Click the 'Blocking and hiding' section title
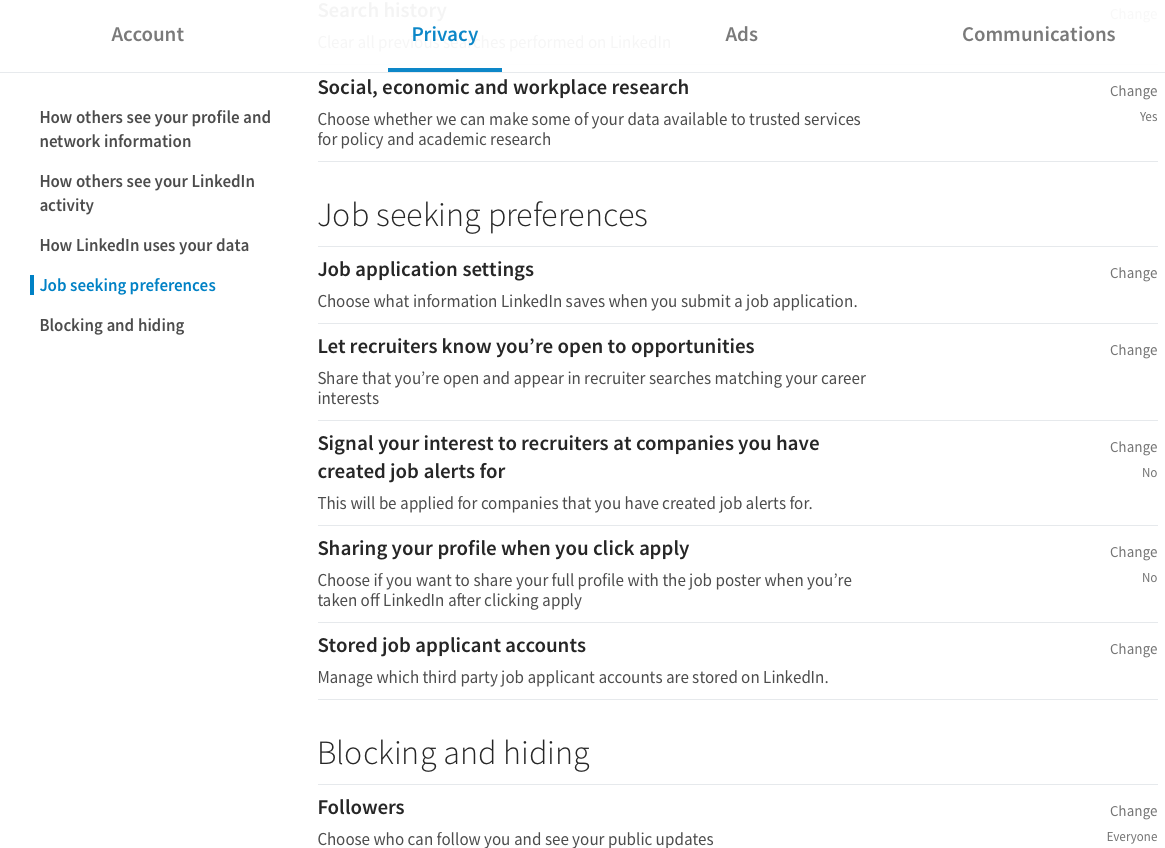 [453, 754]
